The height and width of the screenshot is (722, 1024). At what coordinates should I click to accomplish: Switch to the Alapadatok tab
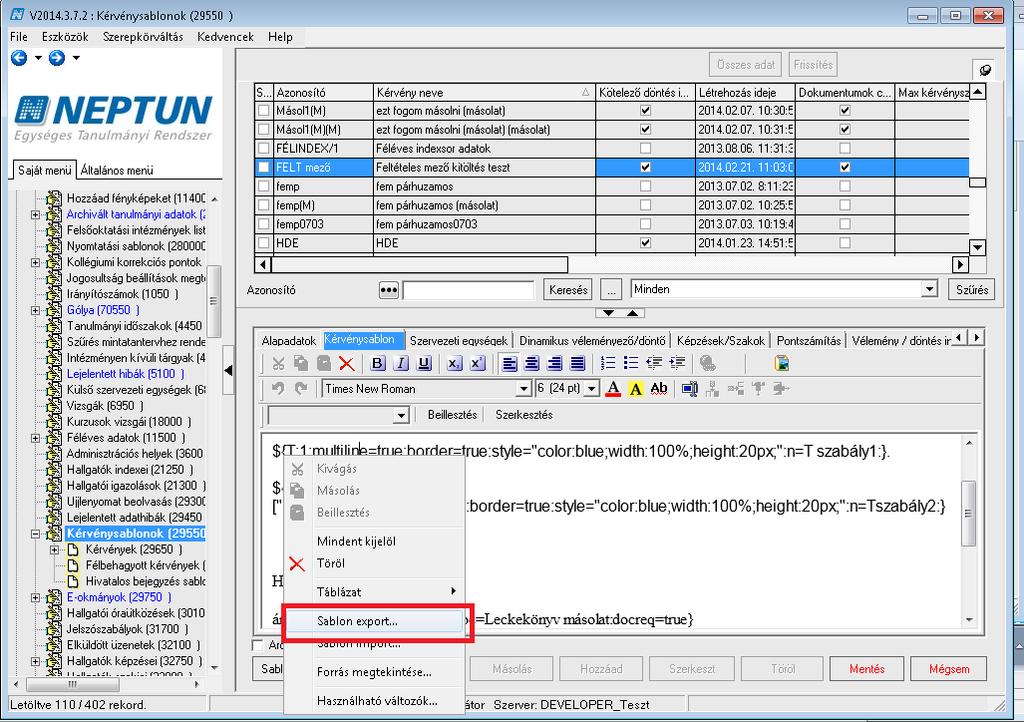[289, 341]
